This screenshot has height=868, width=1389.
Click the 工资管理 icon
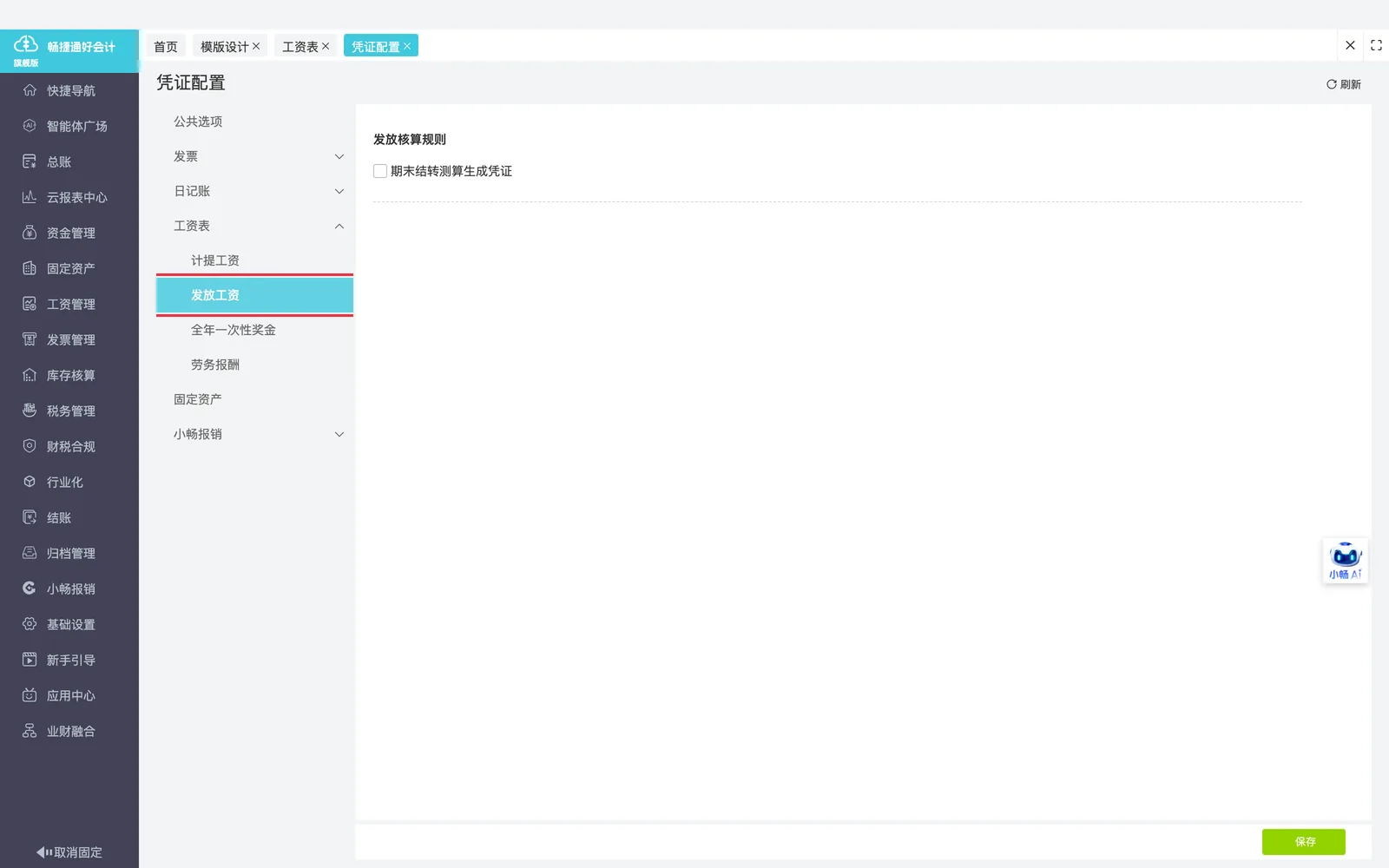pos(30,304)
